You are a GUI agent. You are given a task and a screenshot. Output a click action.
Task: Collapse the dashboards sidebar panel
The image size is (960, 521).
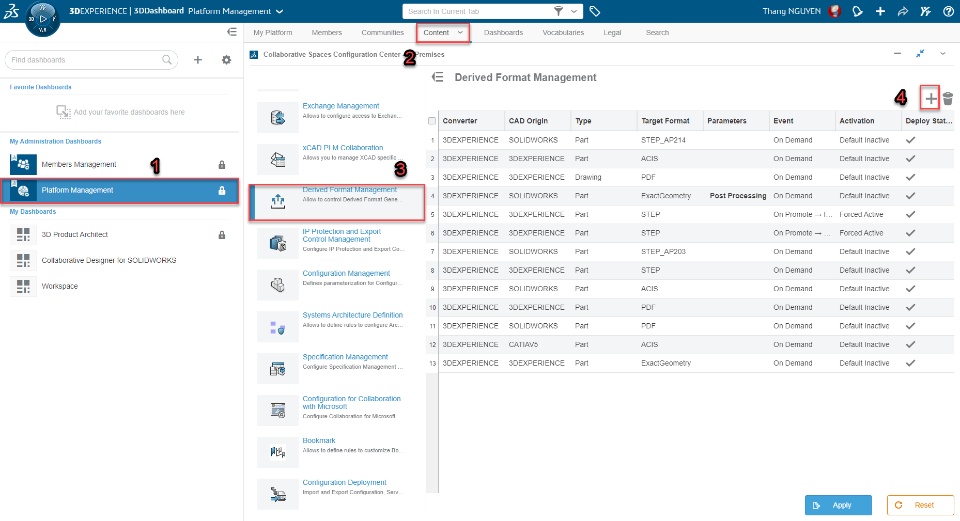coord(232,32)
